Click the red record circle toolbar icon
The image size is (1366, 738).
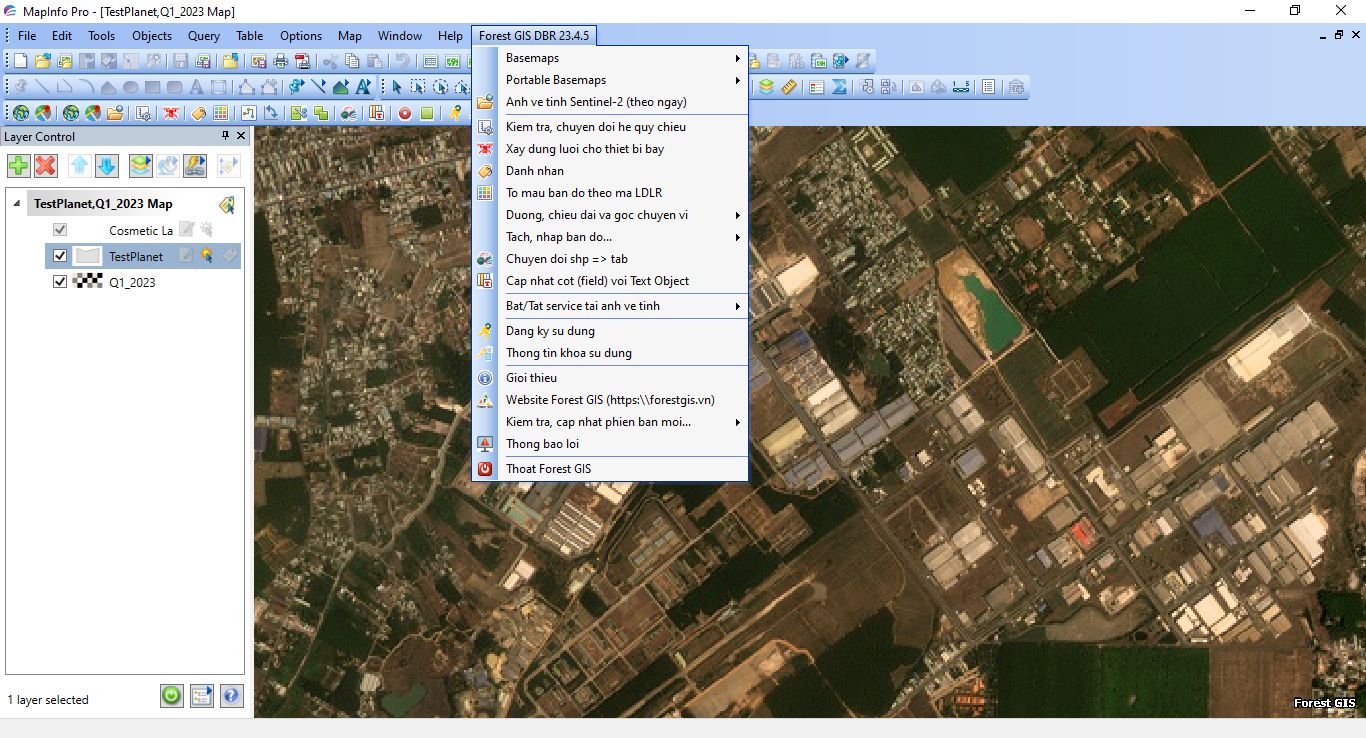tap(405, 113)
